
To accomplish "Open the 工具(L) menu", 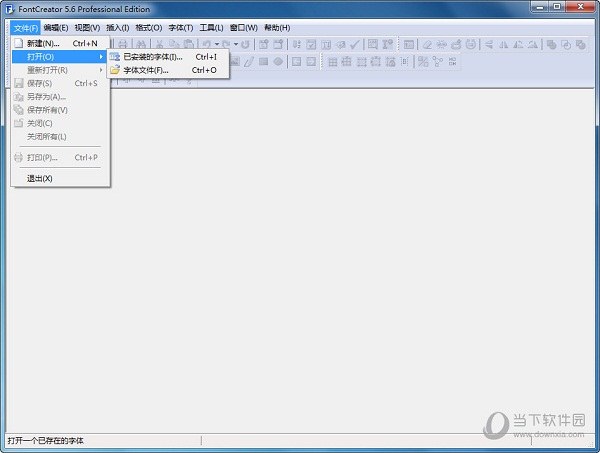I will (211, 28).
